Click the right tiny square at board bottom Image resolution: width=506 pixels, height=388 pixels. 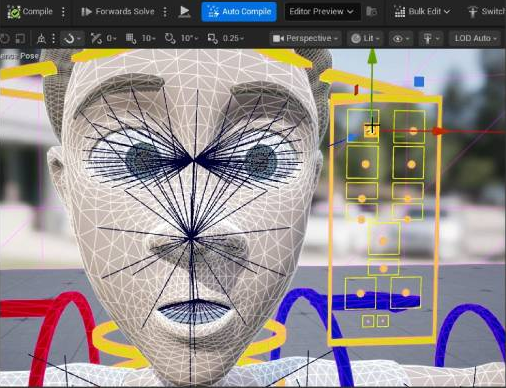click(383, 321)
